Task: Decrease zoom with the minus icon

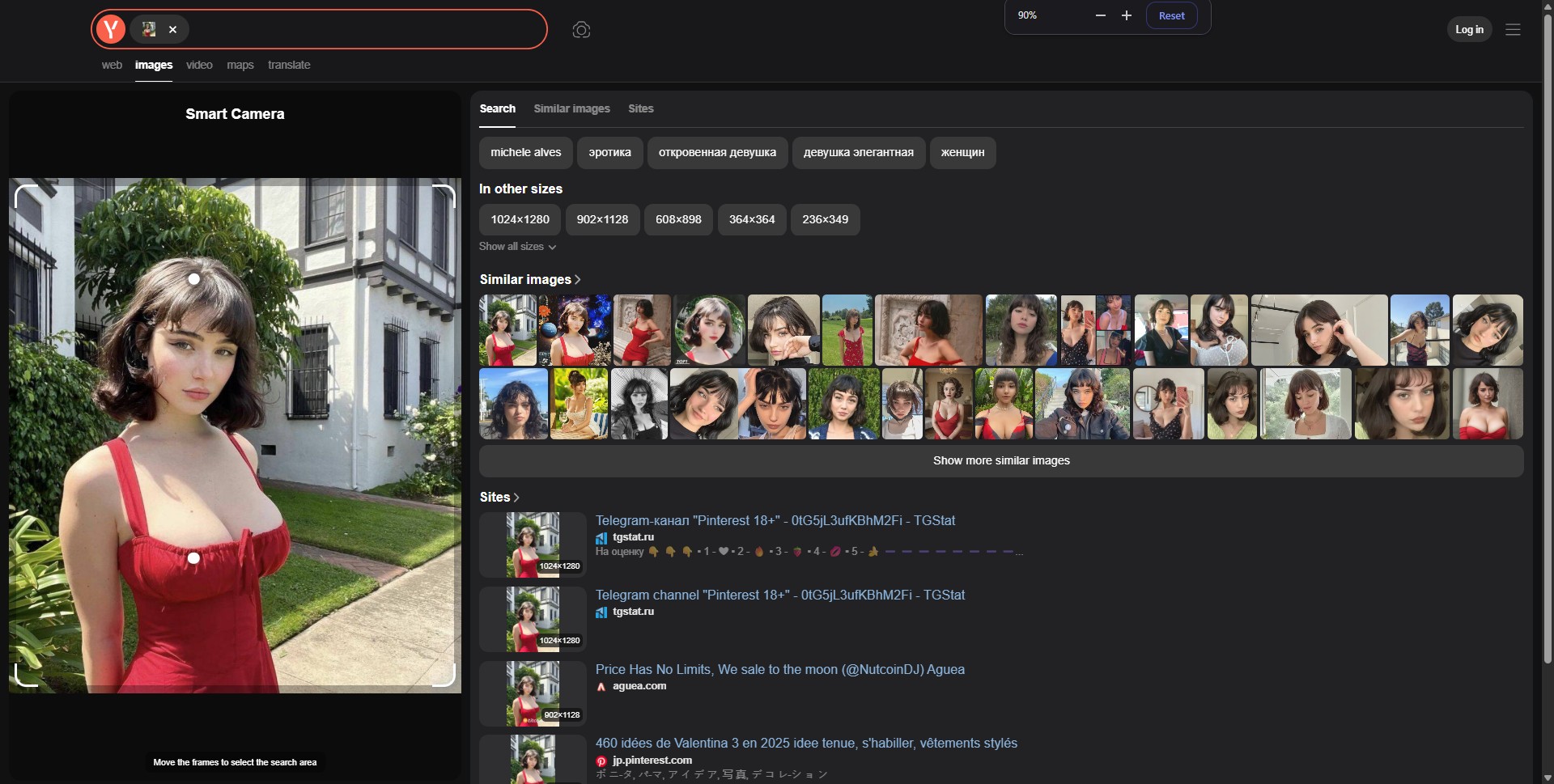Action: click(x=1100, y=15)
